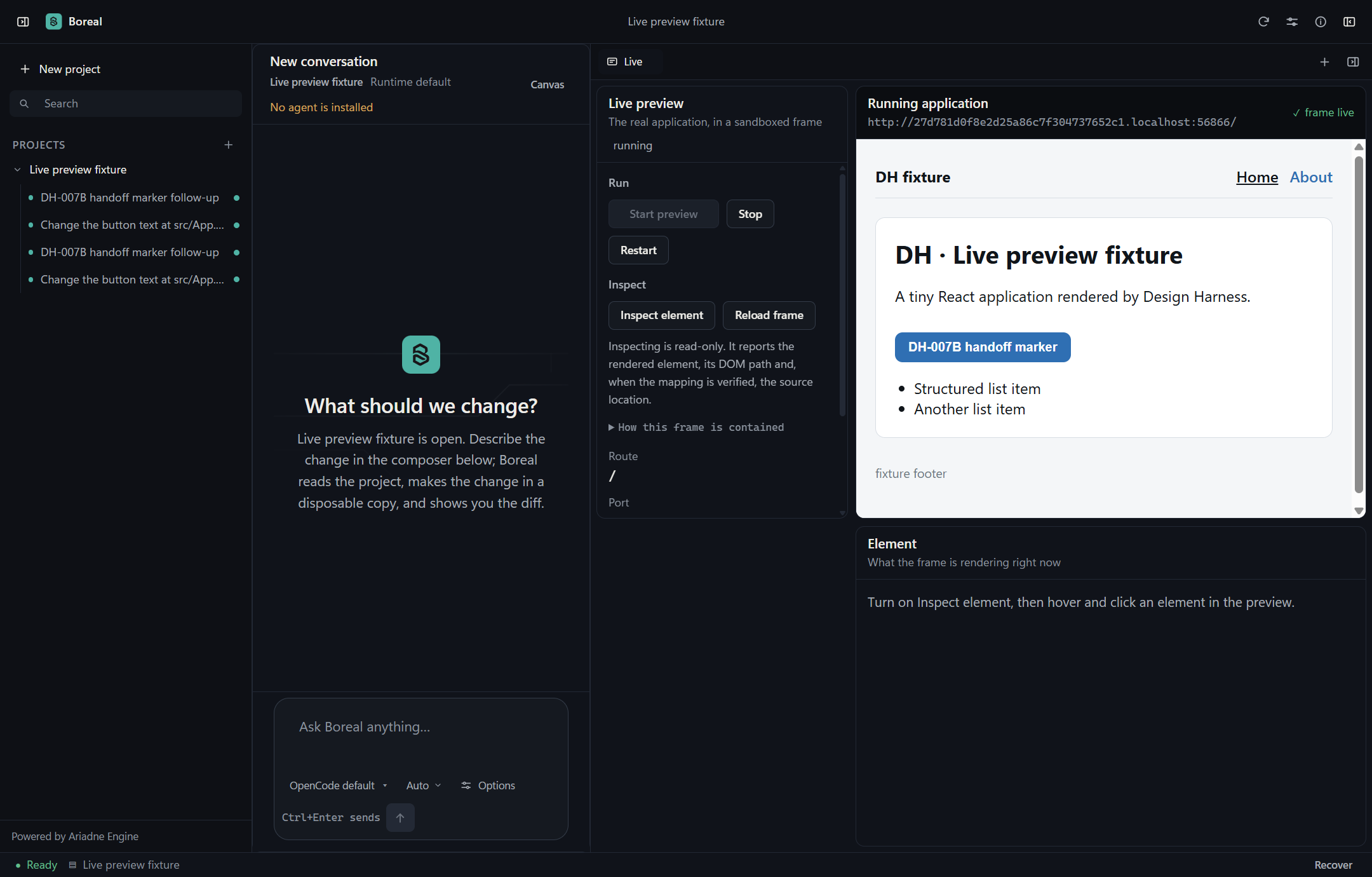Click New project
The height and width of the screenshot is (877, 1372).
tap(60, 69)
